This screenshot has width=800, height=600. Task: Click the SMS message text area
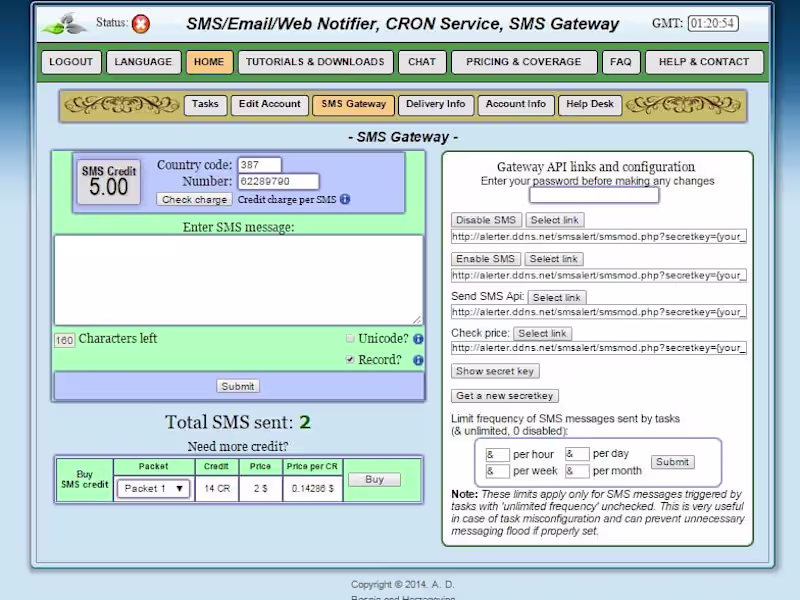239,280
